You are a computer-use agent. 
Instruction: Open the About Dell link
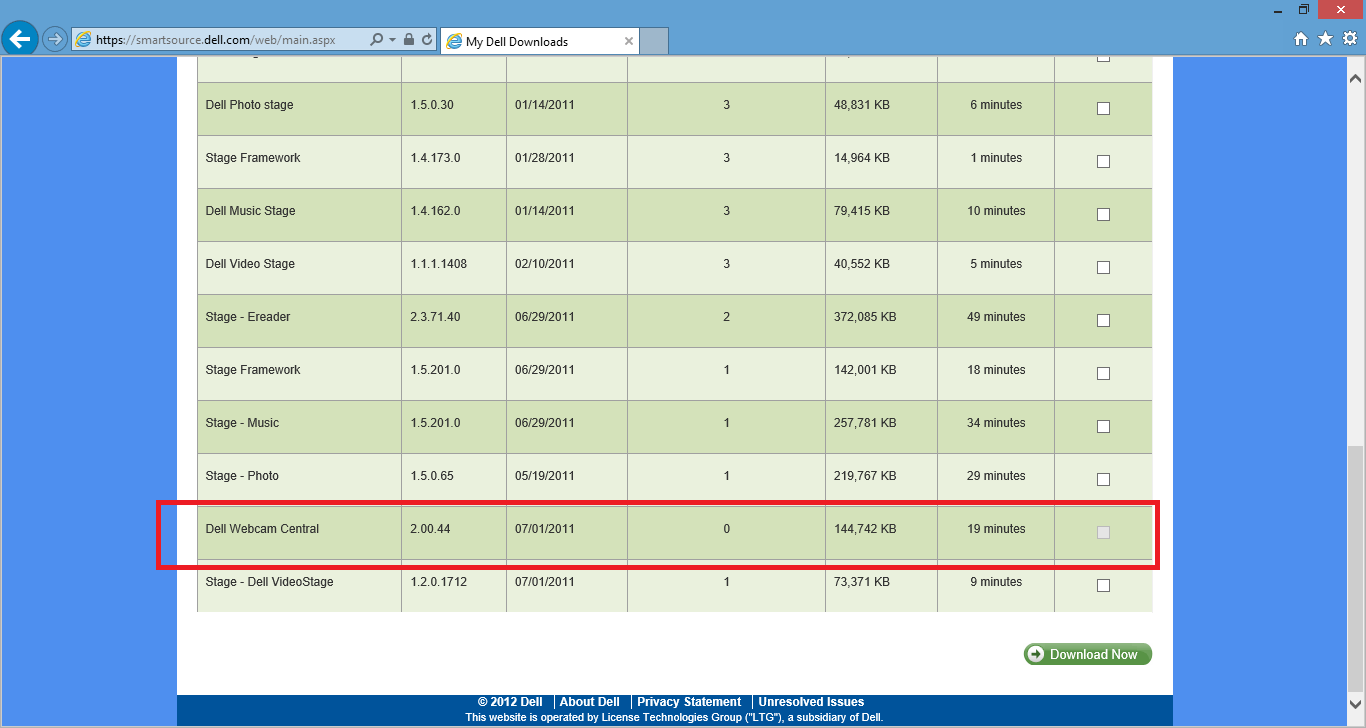[x=589, y=702]
